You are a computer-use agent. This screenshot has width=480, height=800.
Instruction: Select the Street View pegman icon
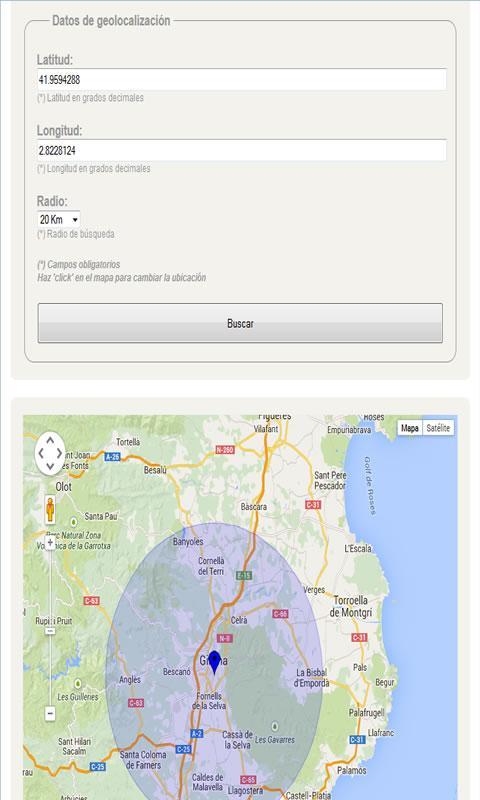50,509
